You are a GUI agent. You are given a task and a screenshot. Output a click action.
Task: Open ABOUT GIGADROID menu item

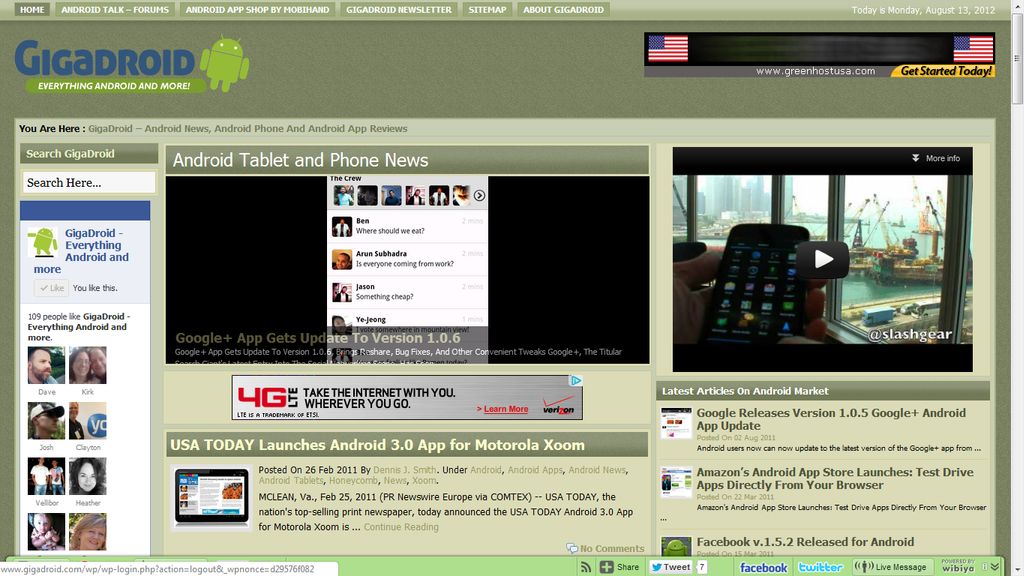(x=563, y=9)
